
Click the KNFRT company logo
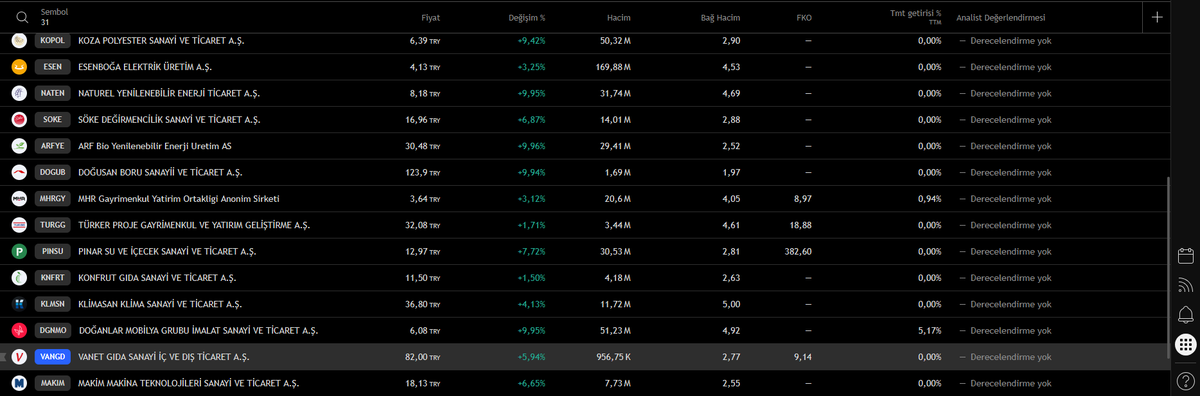pyautogui.click(x=19, y=277)
